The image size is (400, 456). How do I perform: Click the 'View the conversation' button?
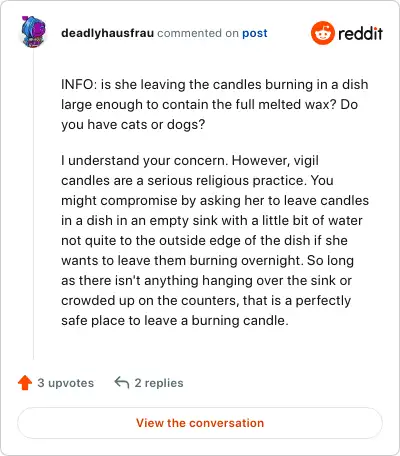[200, 423]
